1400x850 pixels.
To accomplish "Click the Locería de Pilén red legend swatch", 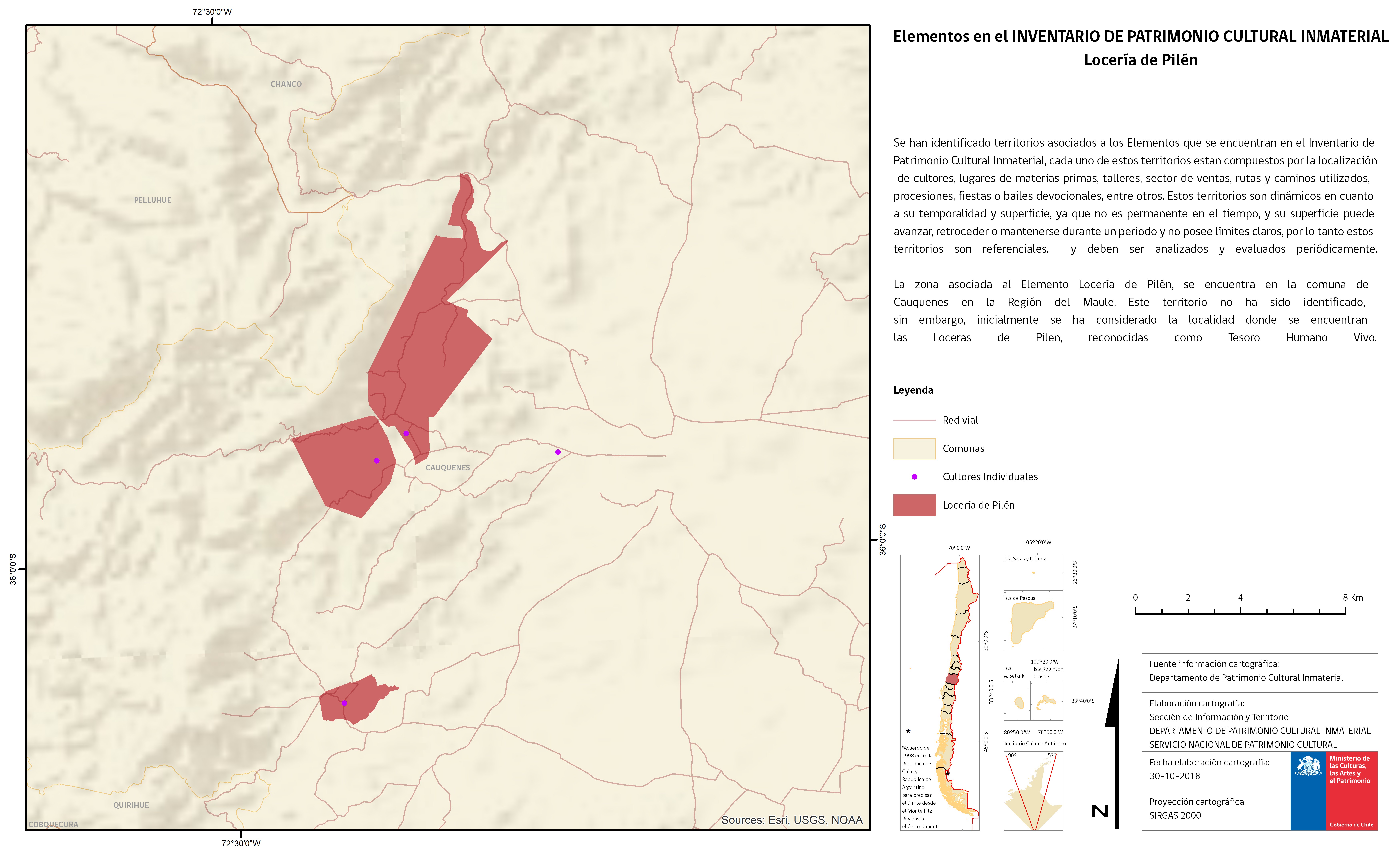I will pyautogui.click(x=914, y=505).
